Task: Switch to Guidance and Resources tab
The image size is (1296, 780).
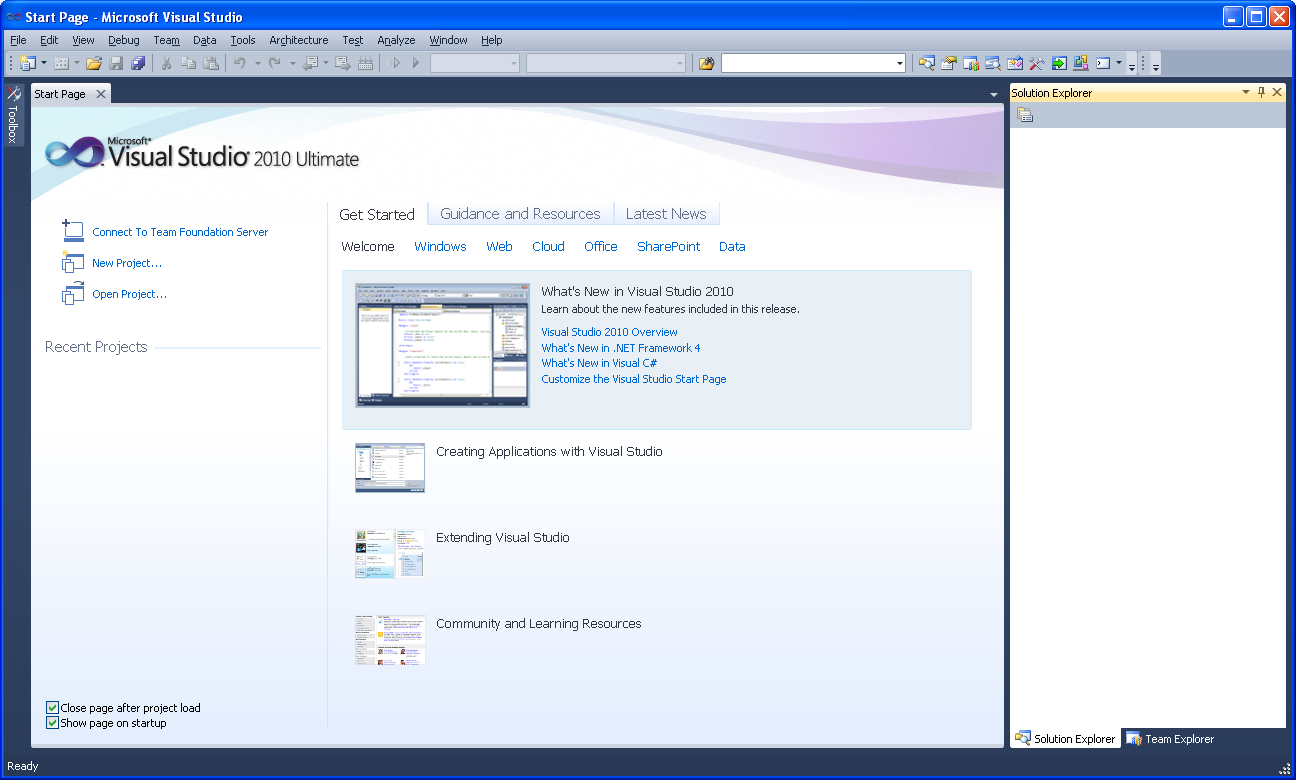Action: [x=520, y=214]
